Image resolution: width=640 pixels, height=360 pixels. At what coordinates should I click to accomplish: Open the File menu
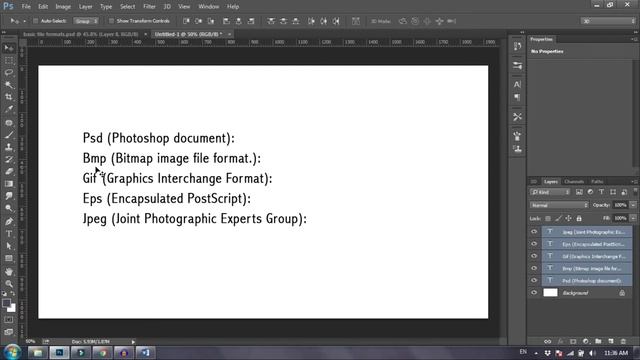click(26, 7)
